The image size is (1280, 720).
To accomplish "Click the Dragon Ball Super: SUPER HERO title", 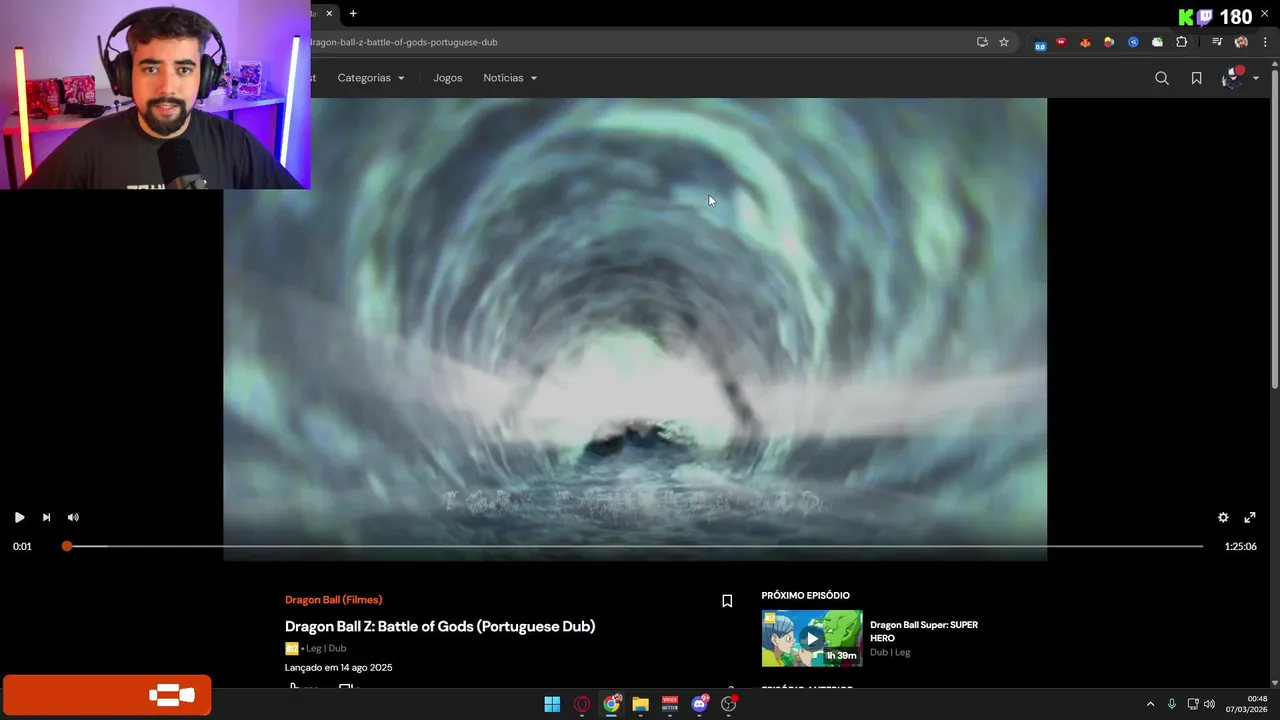I will [924, 631].
